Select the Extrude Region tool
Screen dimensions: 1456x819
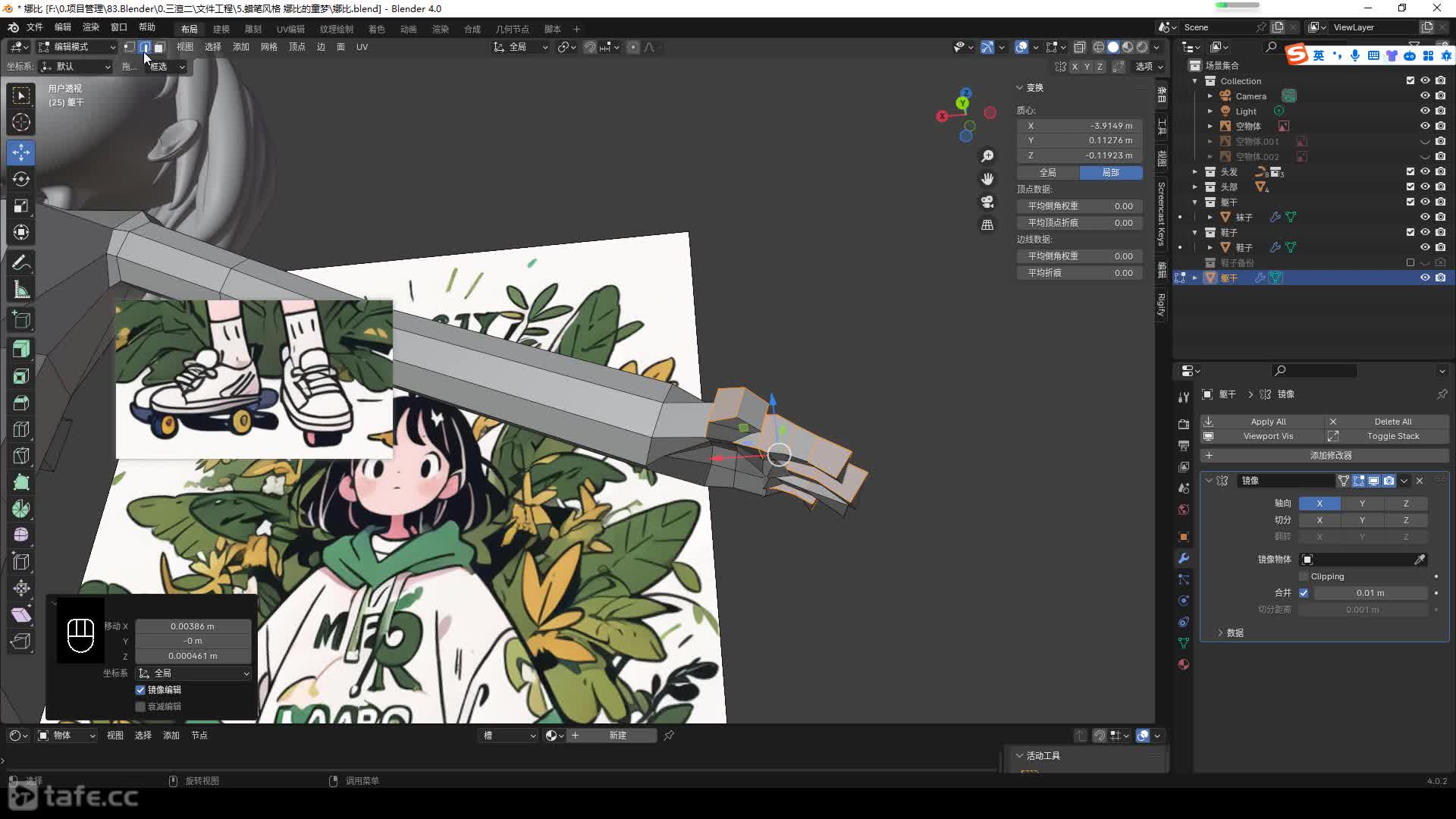coord(21,350)
